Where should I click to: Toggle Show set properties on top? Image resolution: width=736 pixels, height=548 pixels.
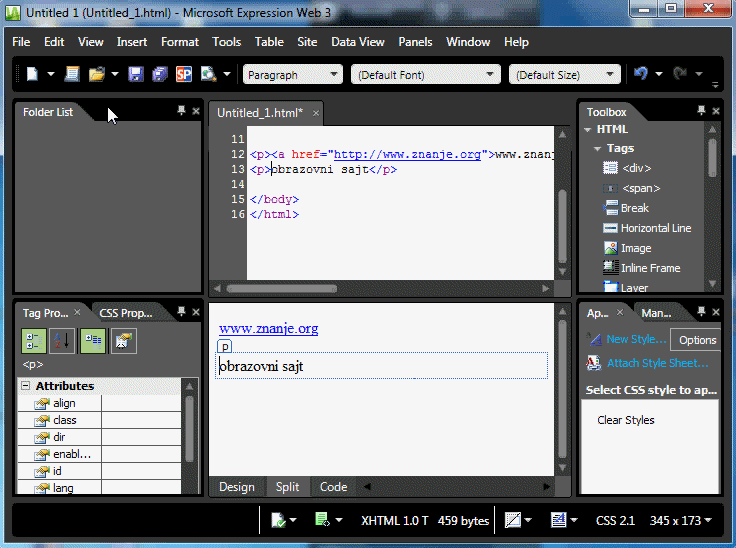coord(92,341)
